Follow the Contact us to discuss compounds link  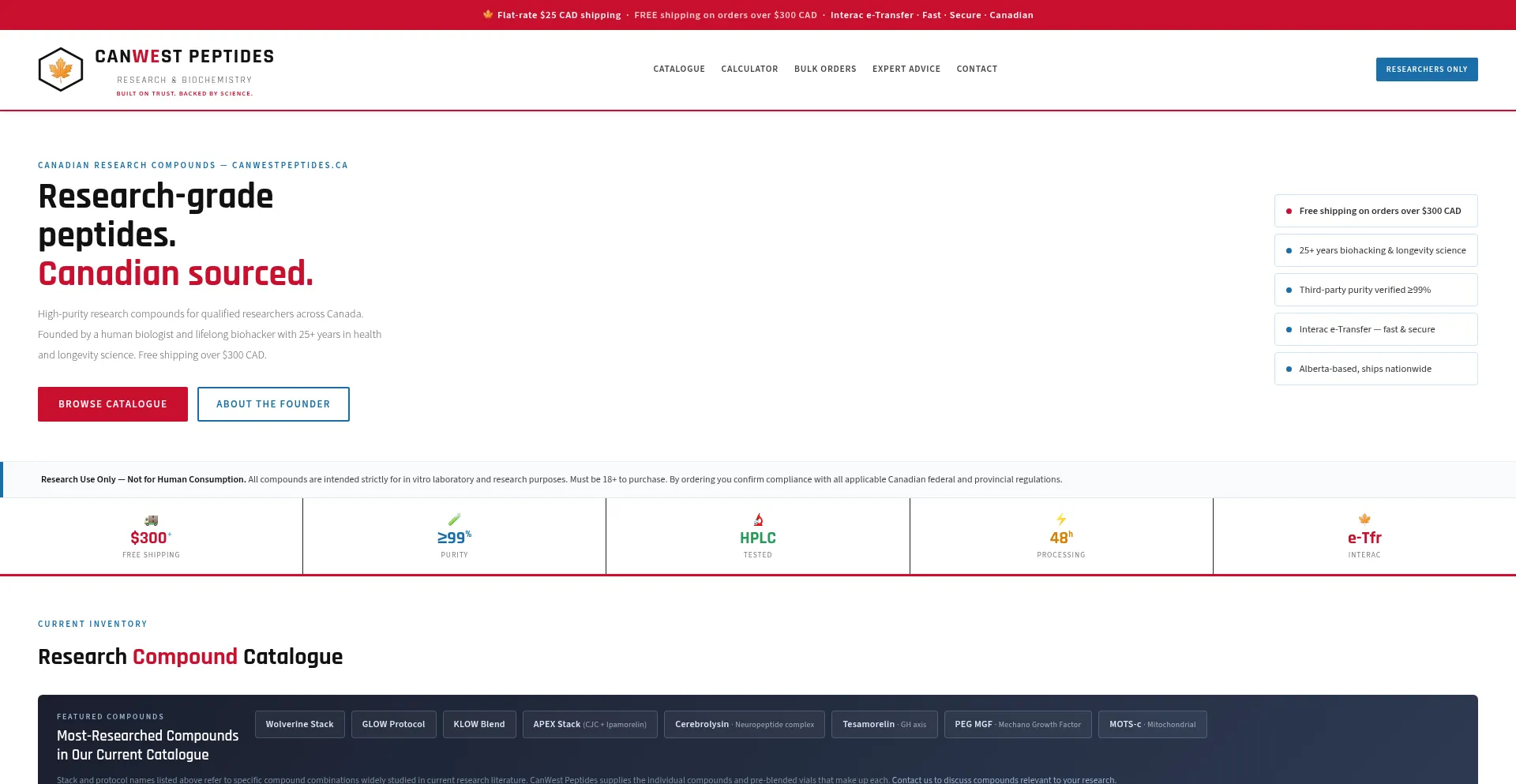point(1004,779)
